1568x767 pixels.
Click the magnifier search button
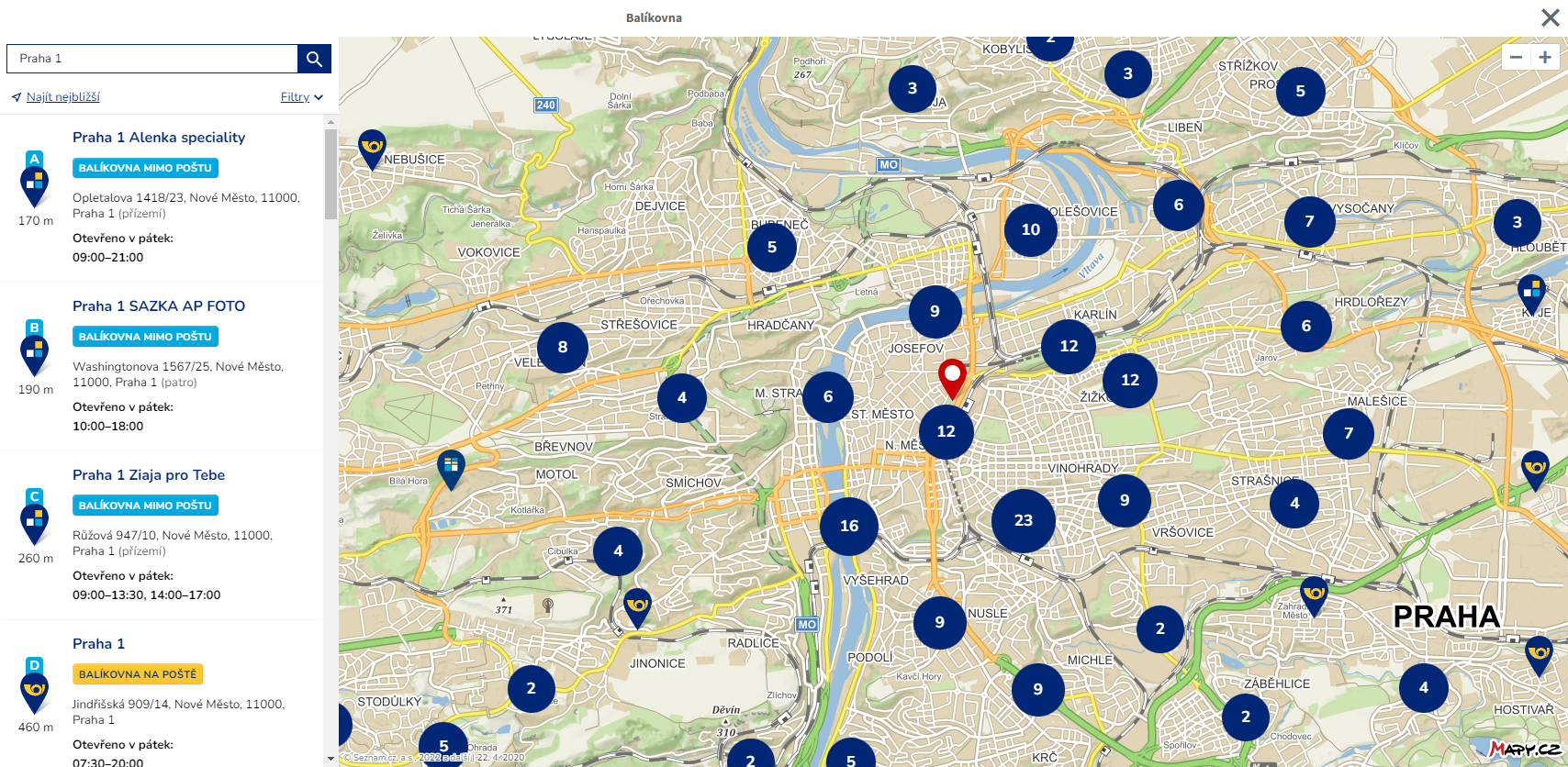pyautogui.click(x=314, y=59)
